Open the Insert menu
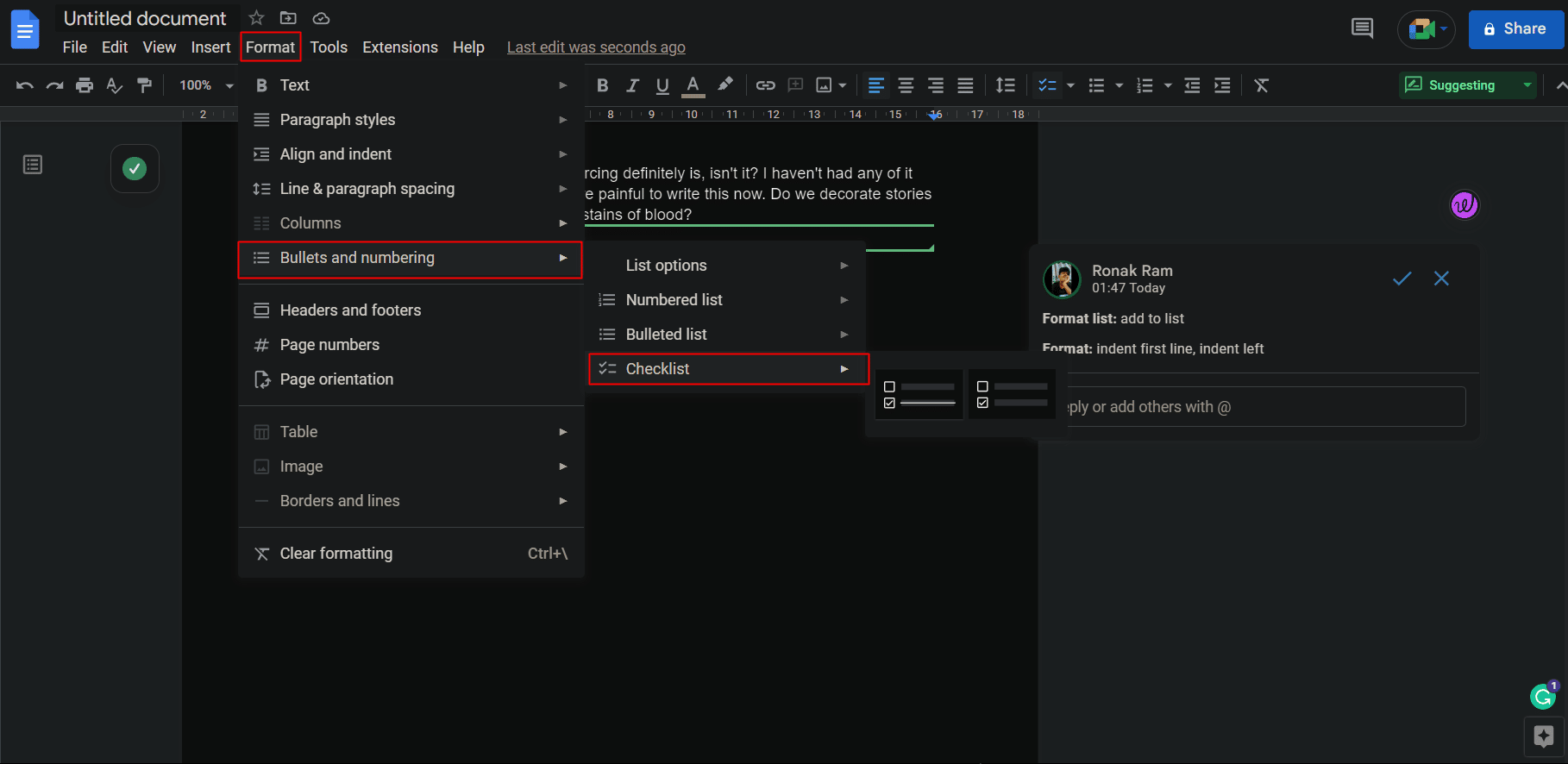Viewport: 1568px width, 764px height. (x=211, y=47)
